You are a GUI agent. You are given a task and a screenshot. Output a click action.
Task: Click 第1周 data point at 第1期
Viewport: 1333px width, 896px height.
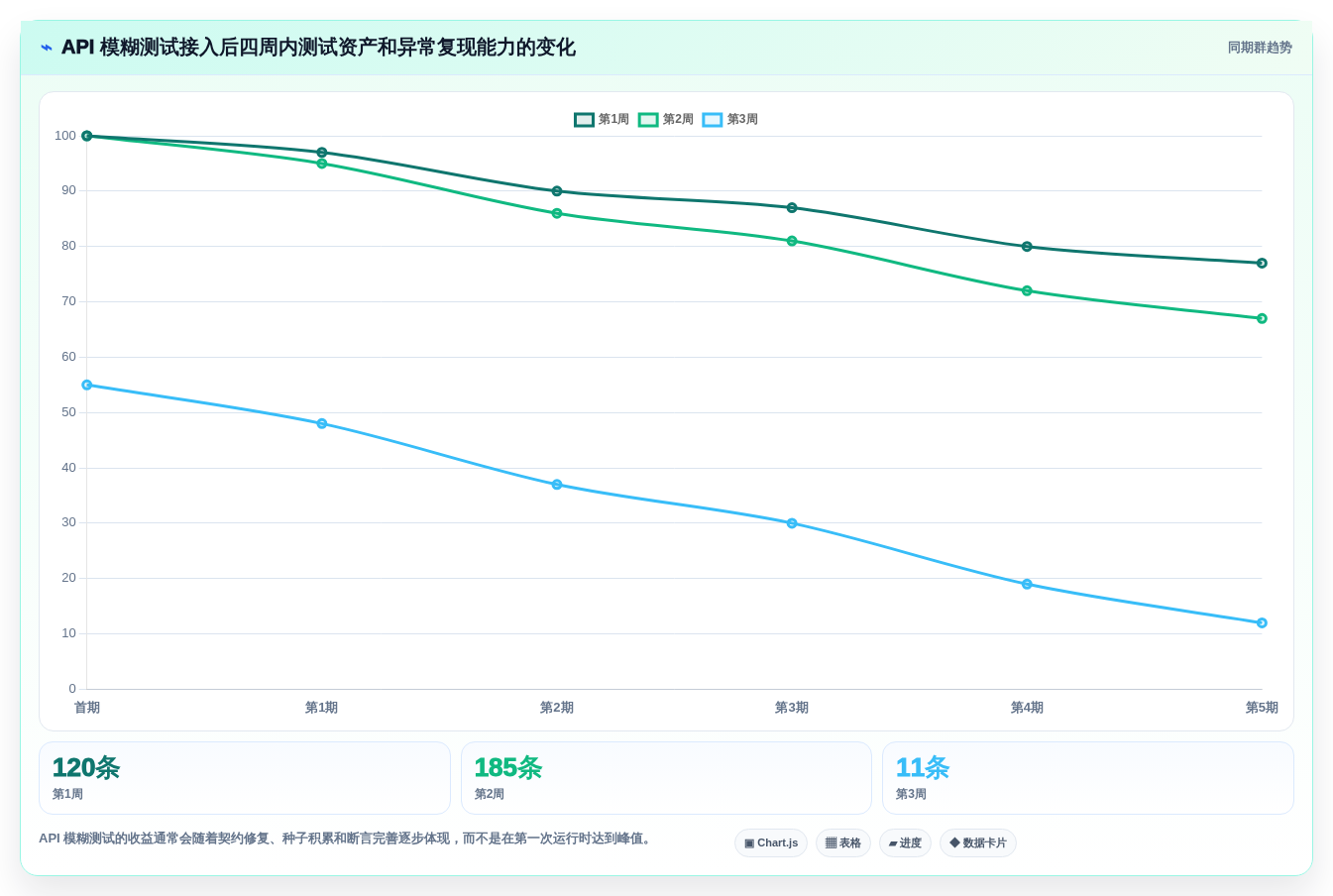[322, 153]
